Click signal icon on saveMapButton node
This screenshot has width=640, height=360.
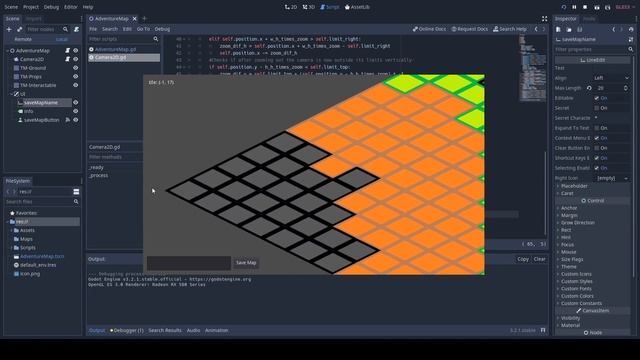[68, 120]
